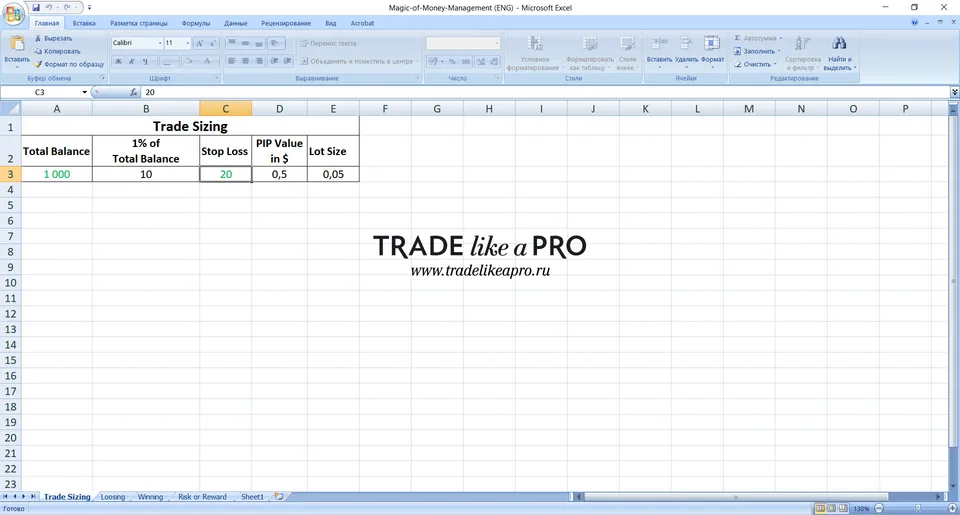Open the number format dropdown
The image size is (960, 515).
497,43
